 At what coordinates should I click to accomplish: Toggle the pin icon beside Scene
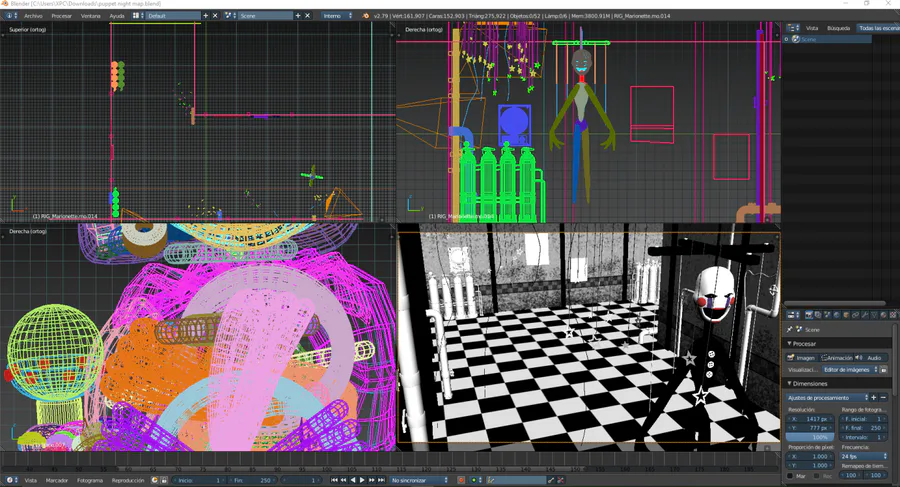coord(790,330)
